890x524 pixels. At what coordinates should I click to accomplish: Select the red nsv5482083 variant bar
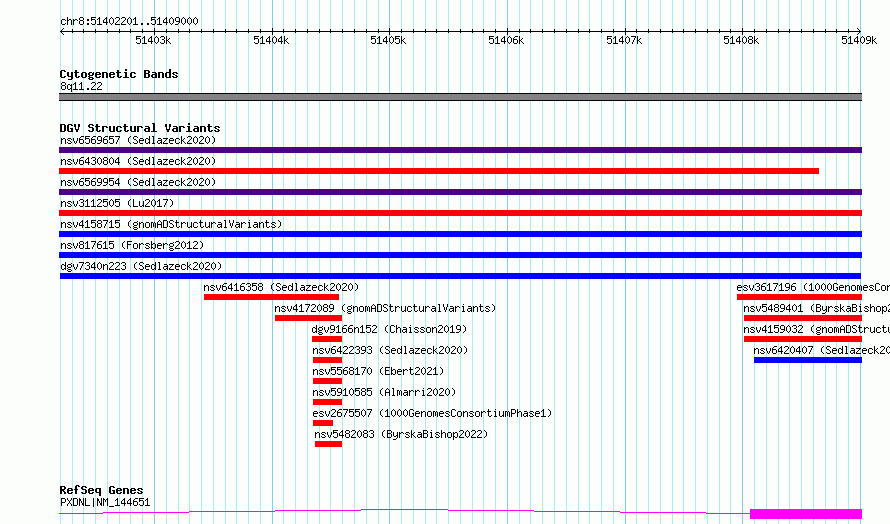329,444
